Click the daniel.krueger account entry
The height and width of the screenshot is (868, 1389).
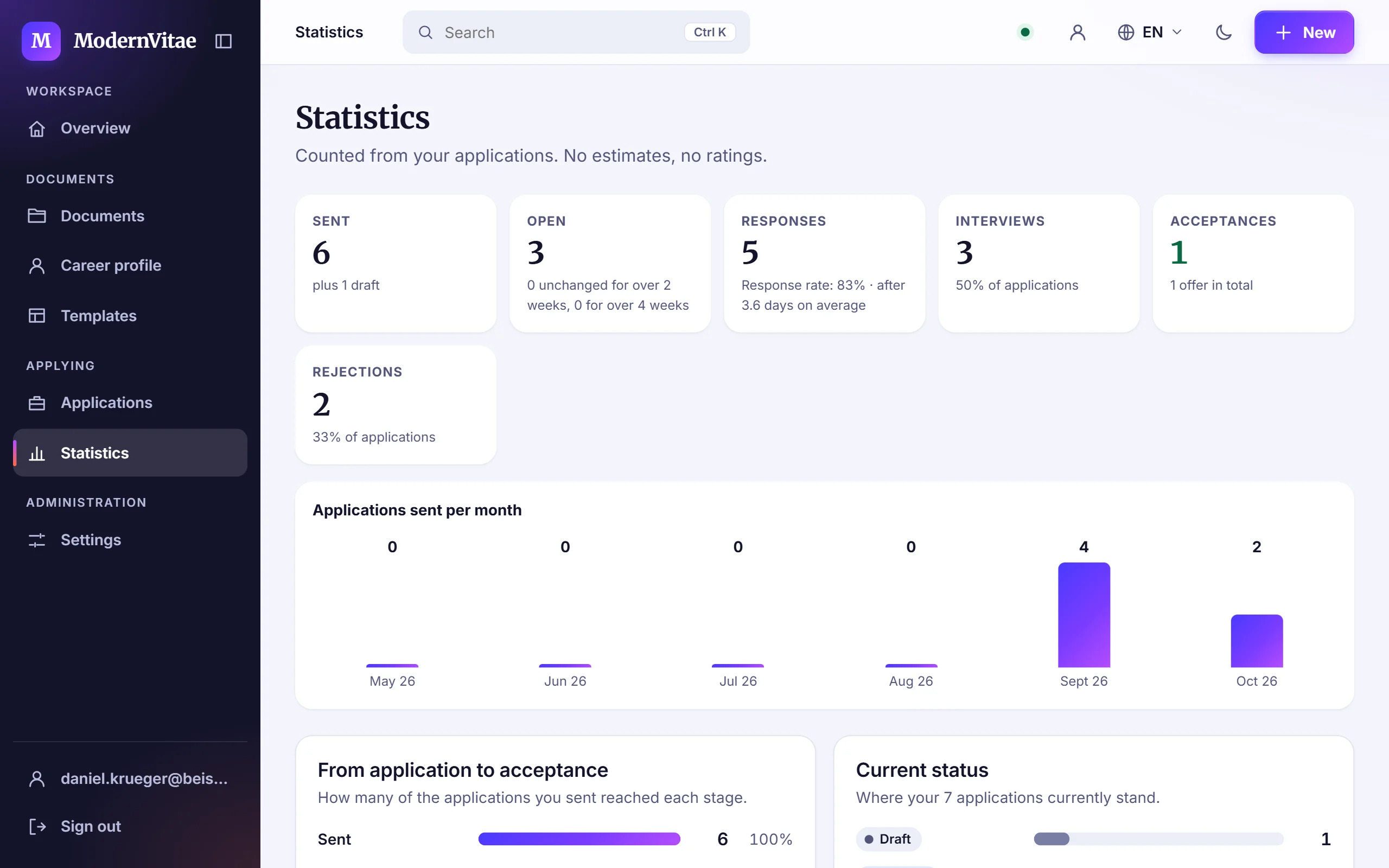pos(130,779)
